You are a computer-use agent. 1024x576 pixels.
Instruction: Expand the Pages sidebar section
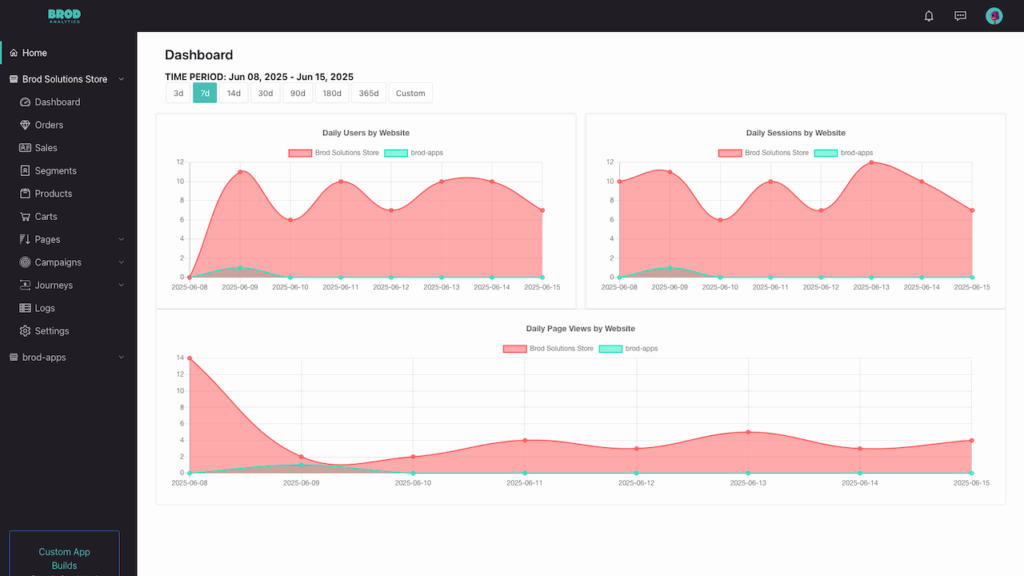(x=122, y=239)
